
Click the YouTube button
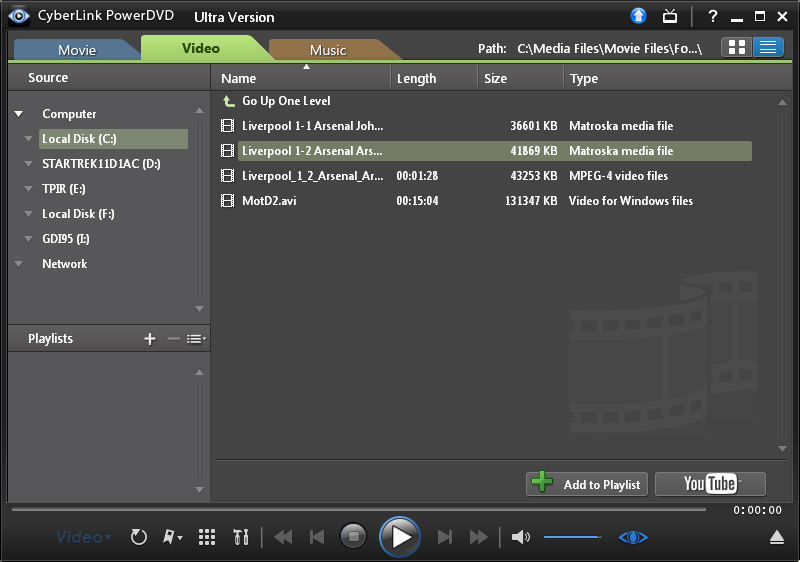[x=710, y=484]
